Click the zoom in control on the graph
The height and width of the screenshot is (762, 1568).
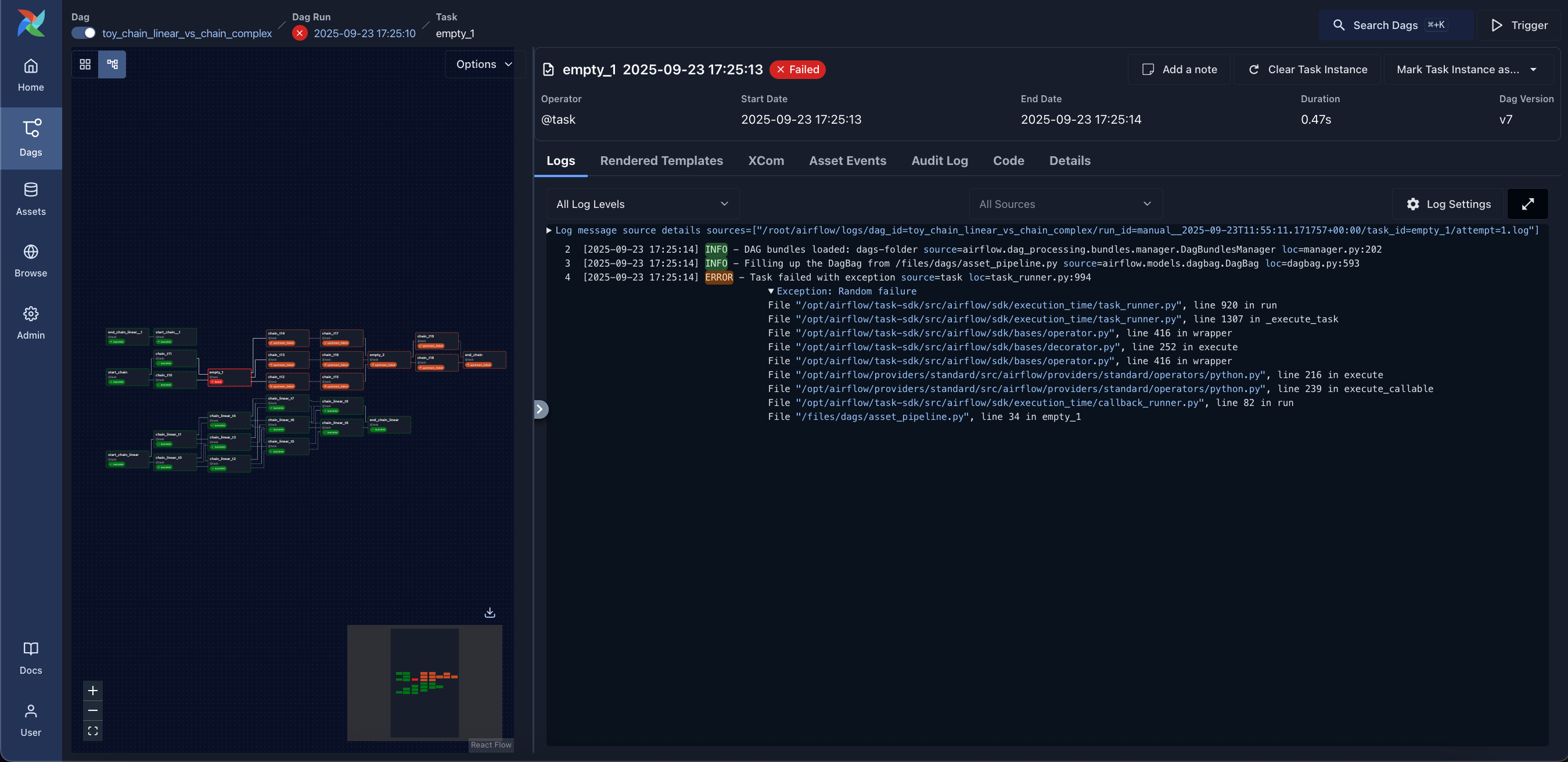92,690
